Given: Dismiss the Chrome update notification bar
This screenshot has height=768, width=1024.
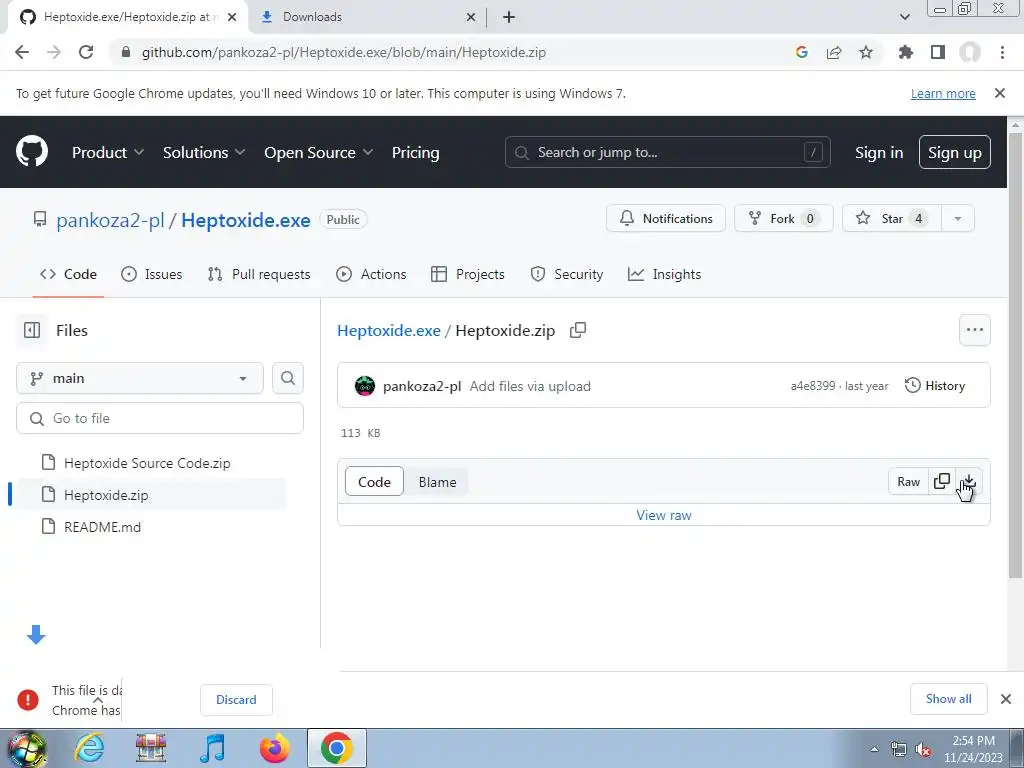Looking at the screenshot, I should pos(1000,93).
